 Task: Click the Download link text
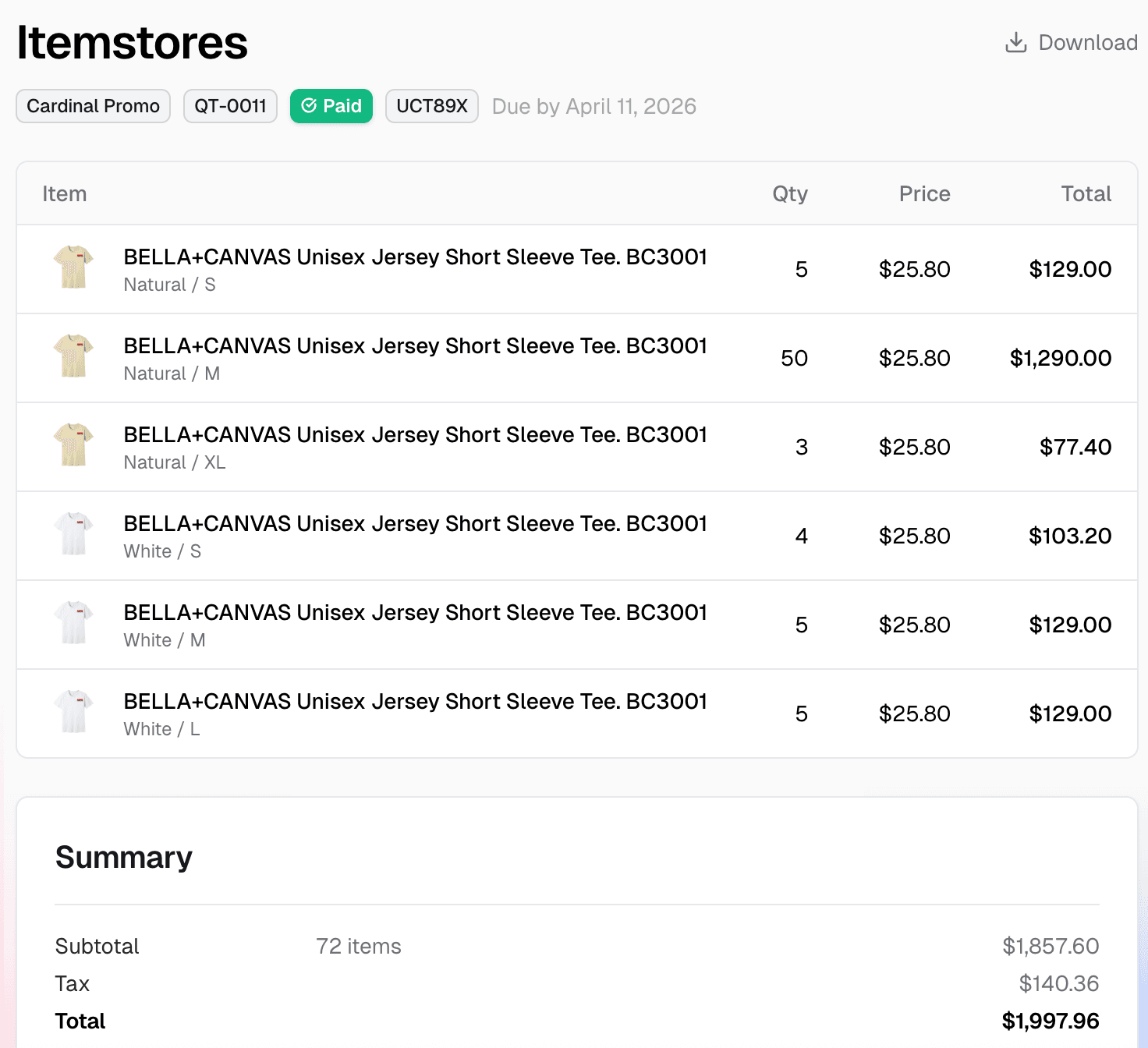coord(1087,43)
